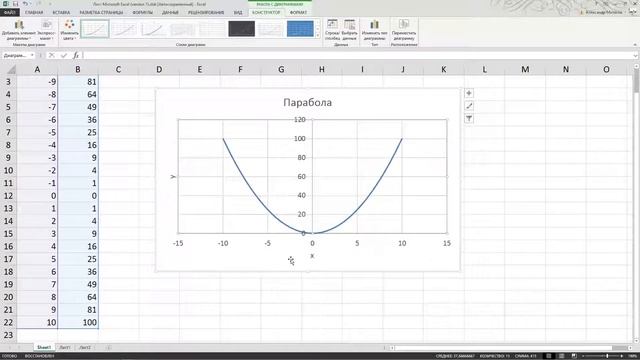The width and height of the screenshot is (640, 360).
Task: Click cell A22 containing 10
Action: coord(37,322)
